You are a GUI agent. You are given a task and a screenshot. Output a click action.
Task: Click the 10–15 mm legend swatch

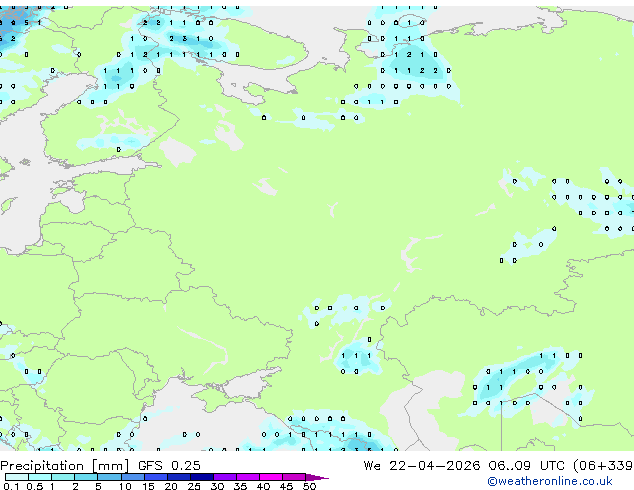pos(132,477)
